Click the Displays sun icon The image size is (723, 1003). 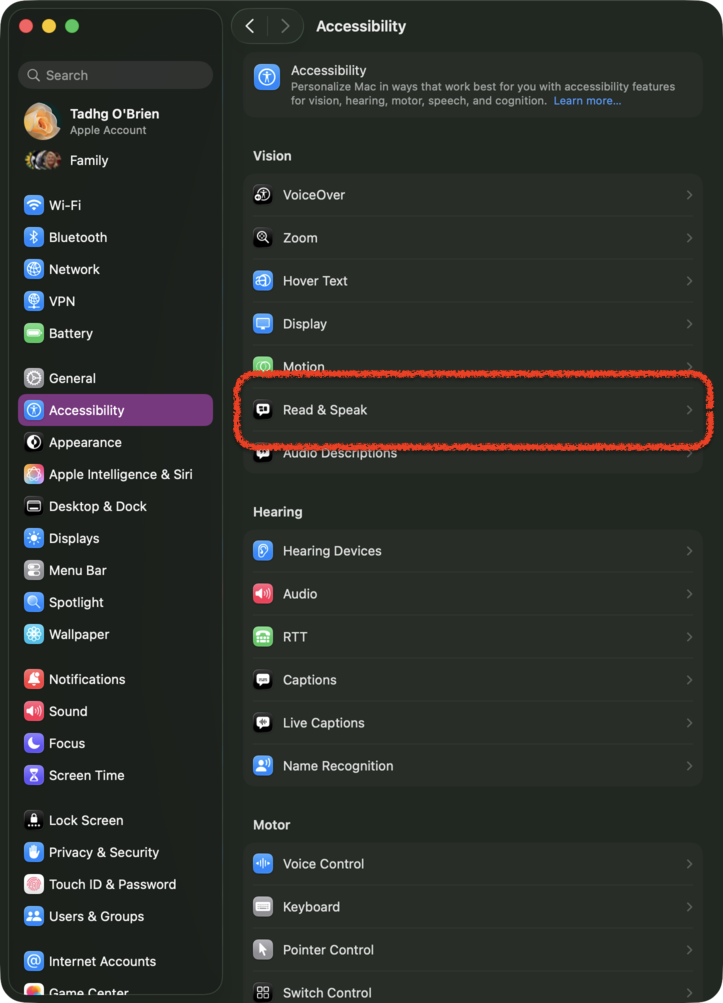(x=34, y=538)
